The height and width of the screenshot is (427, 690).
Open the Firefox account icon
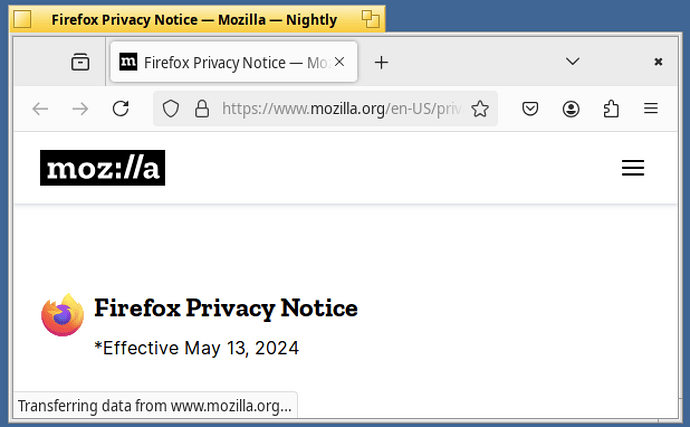coord(571,109)
